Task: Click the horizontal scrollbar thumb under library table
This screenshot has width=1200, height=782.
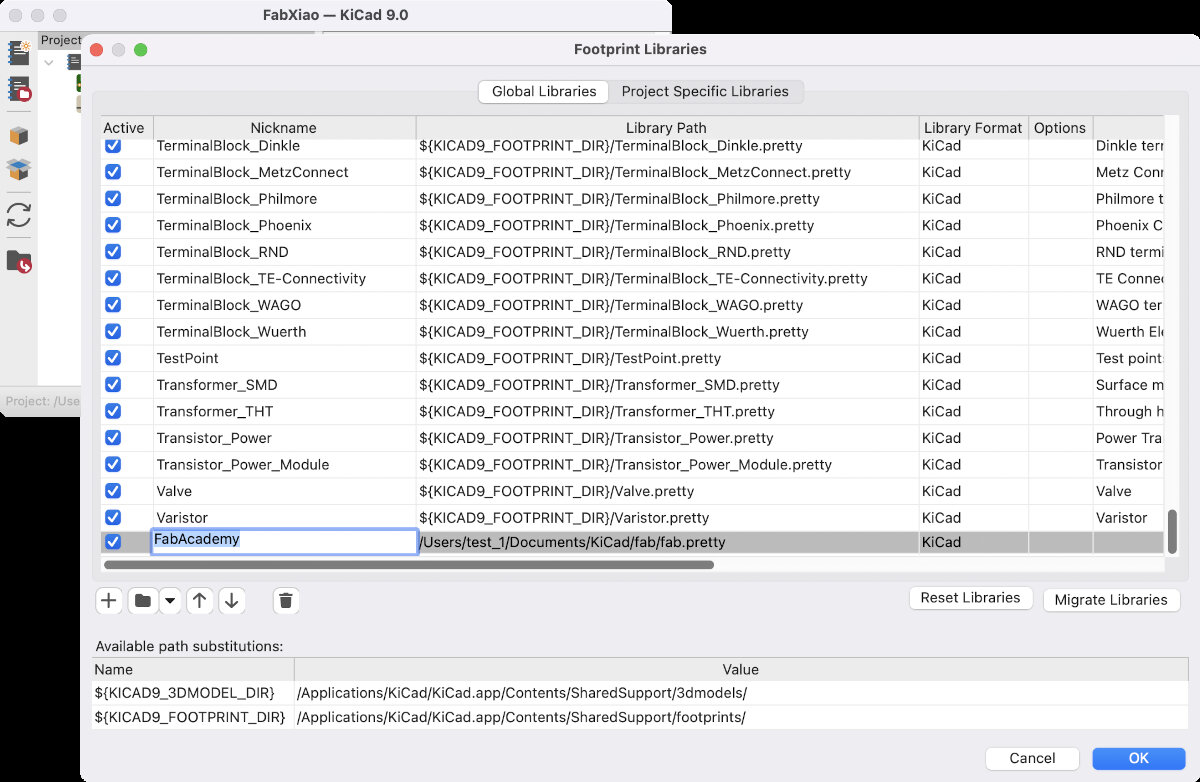Action: 409,565
